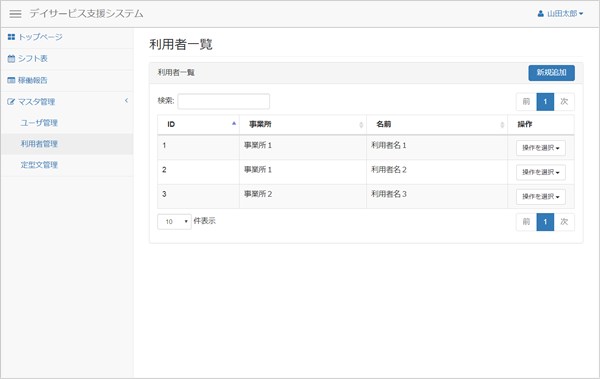Open the 山田太郎 user dropdown
Viewport: 600px width, 379px height.
coord(560,14)
